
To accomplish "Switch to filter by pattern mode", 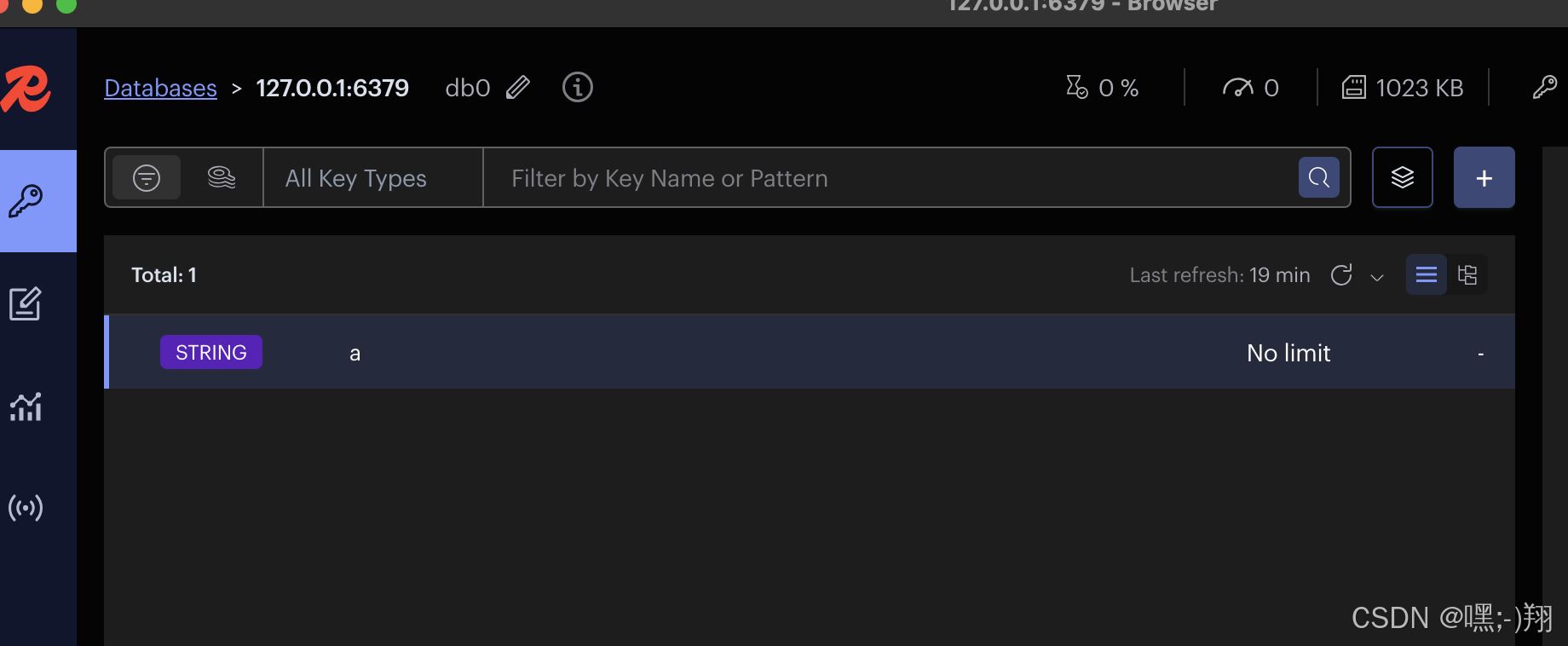I will coord(147,177).
